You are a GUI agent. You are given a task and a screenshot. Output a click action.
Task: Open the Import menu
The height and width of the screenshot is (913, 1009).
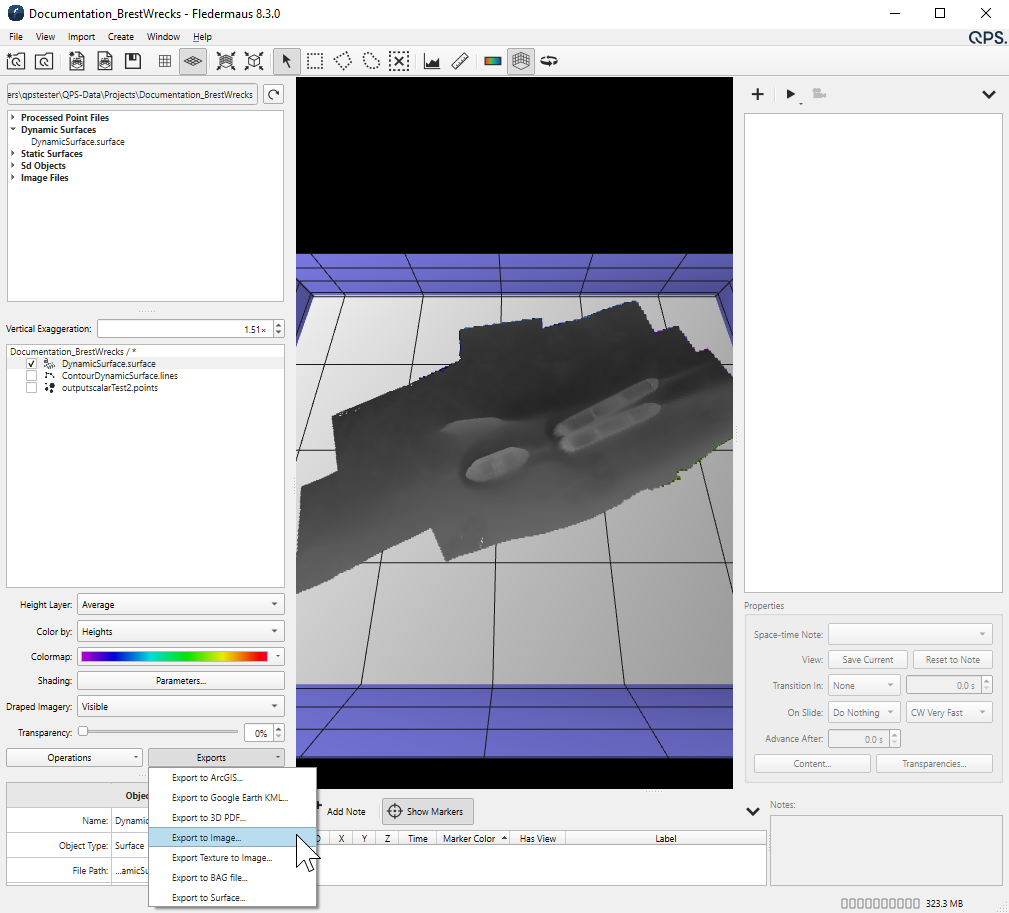pos(81,37)
